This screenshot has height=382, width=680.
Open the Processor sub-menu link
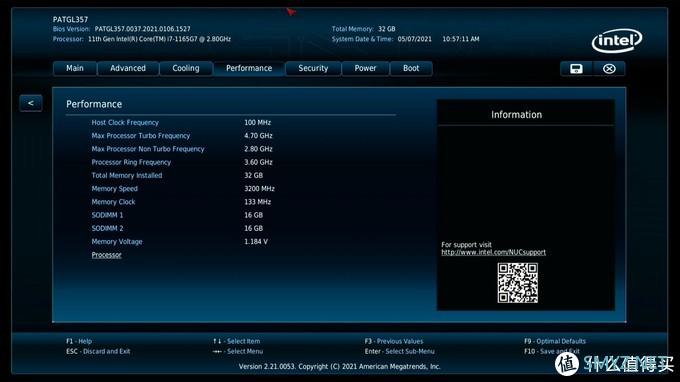click(x=106, y=255)
